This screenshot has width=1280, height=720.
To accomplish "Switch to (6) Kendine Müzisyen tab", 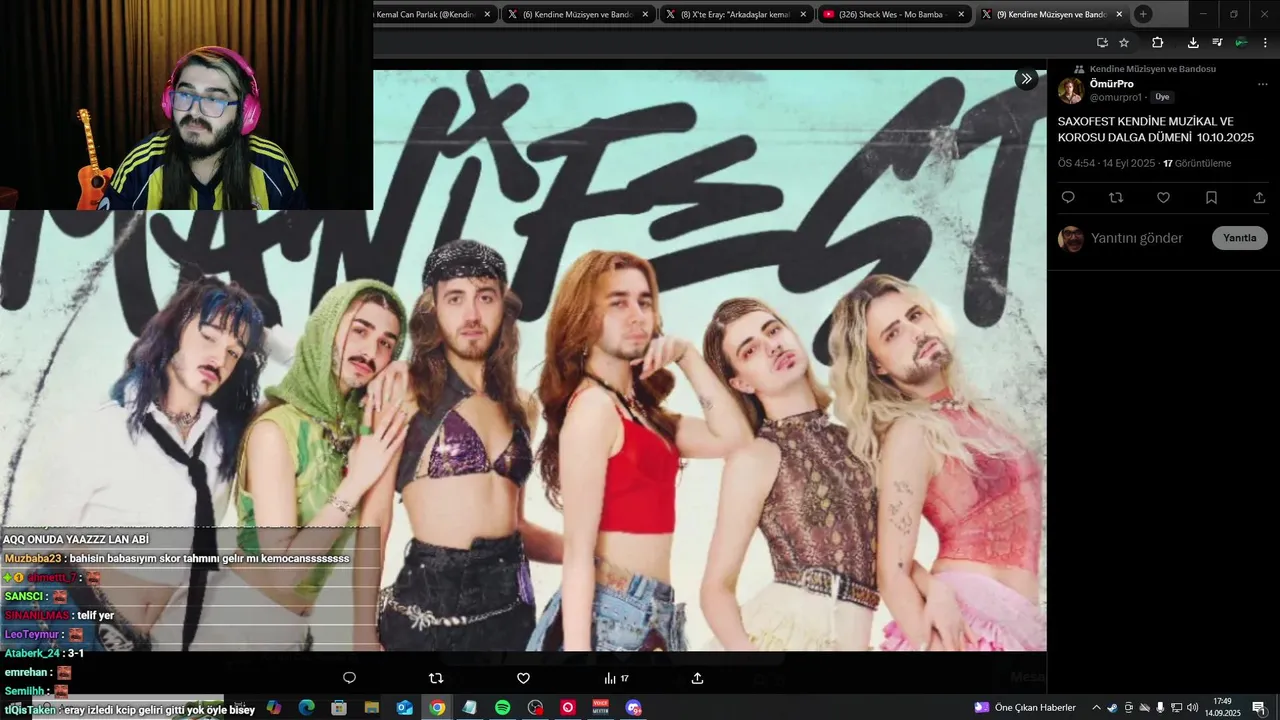I will click(x=577, y=14).
